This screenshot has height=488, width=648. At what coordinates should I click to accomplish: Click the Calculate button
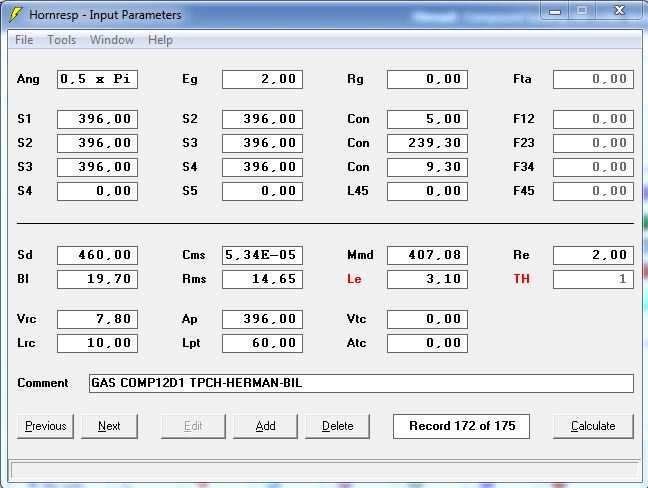coord(593,426)
